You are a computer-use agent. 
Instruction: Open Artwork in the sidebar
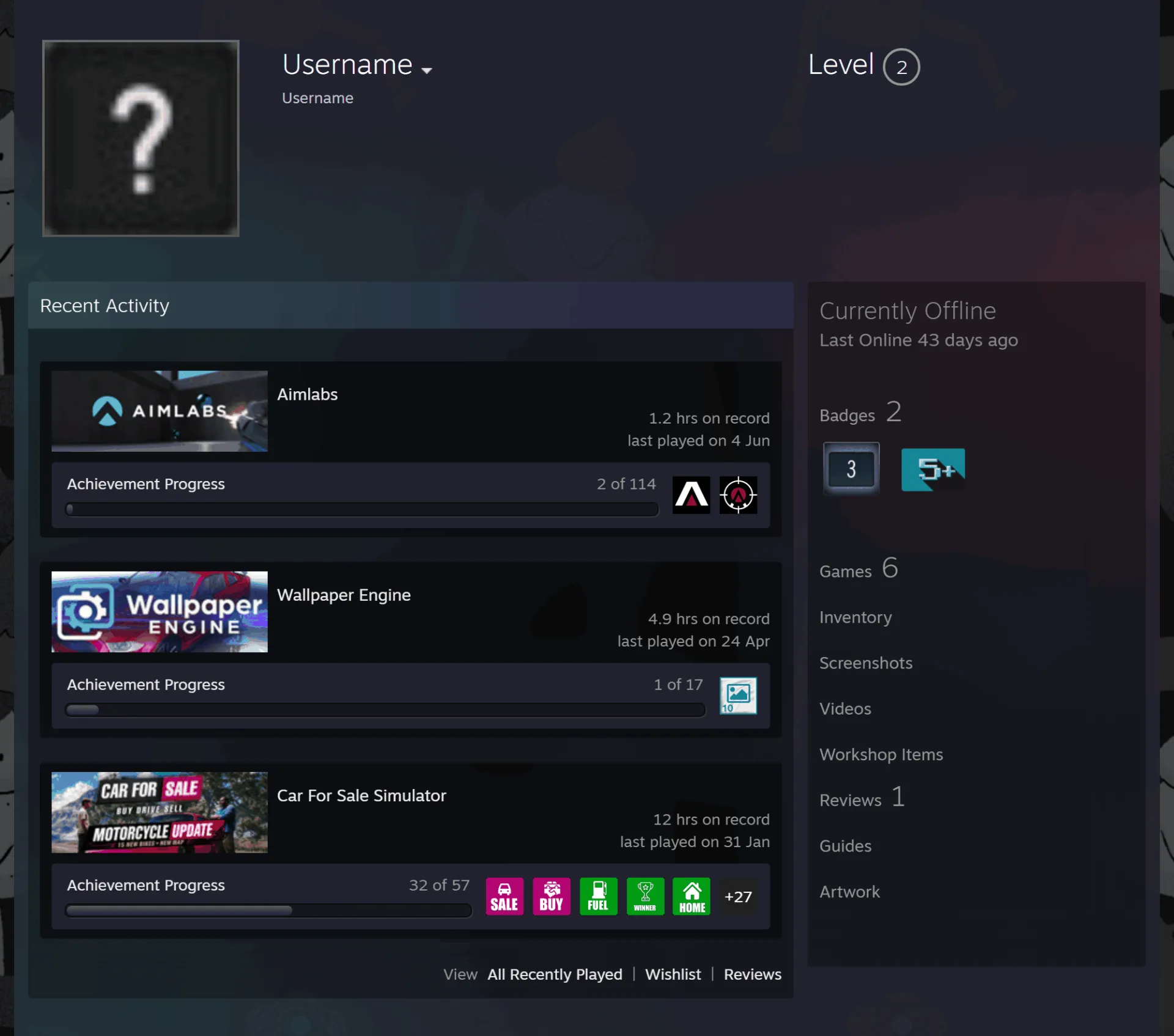pos(849,892)
